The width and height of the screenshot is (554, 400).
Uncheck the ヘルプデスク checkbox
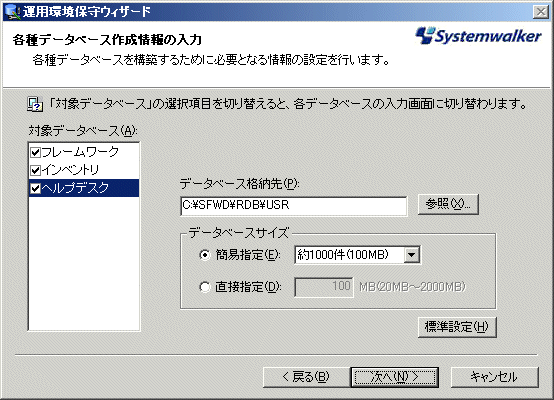point(35,188)
